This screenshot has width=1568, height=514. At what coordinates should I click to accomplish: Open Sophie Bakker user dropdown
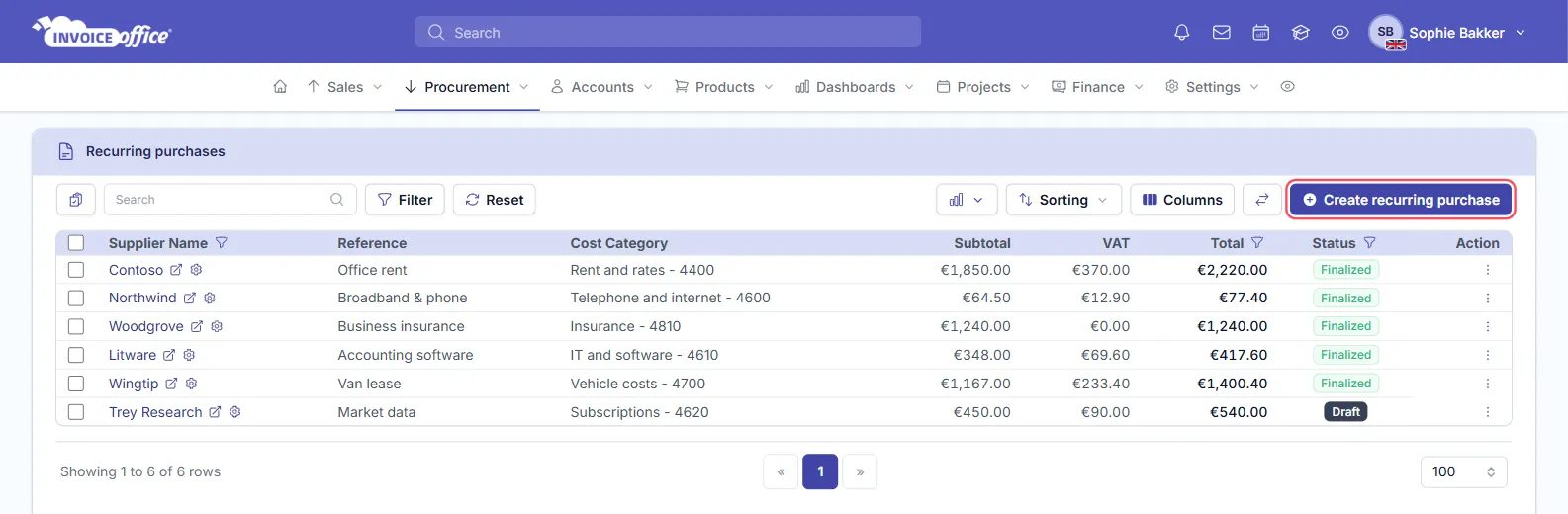tap(1447, 33)
